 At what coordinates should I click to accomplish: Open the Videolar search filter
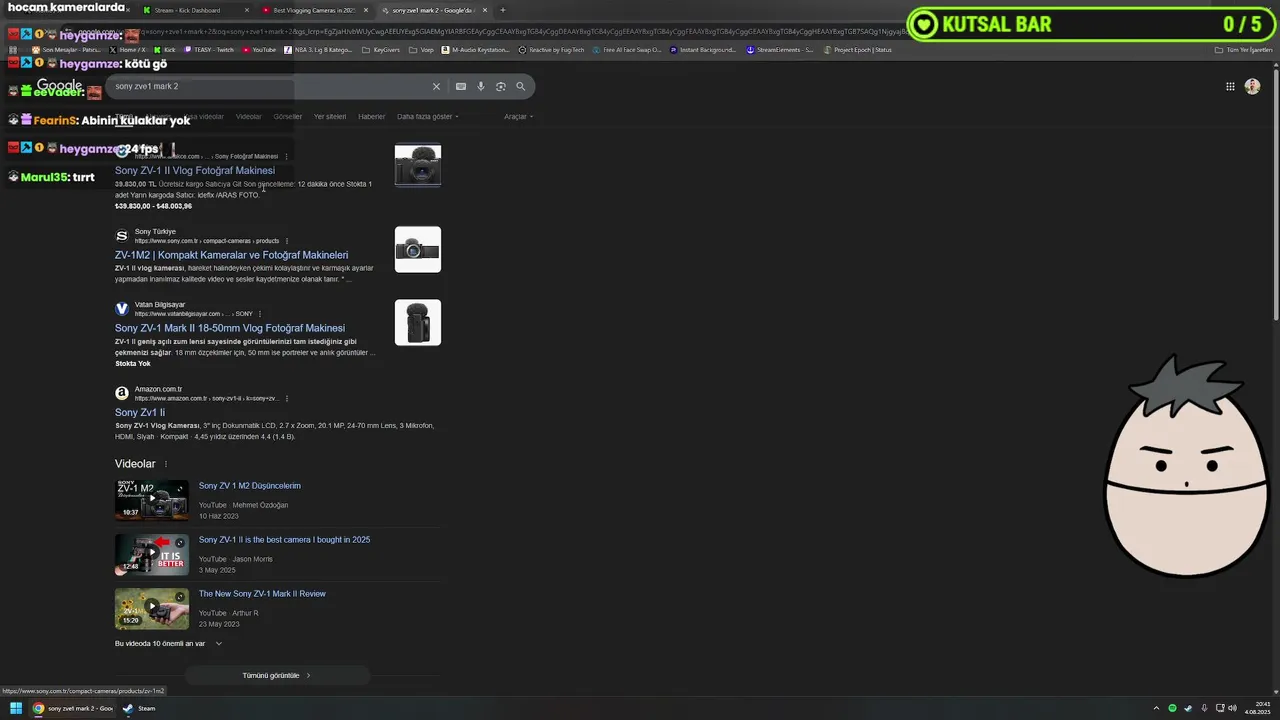[x=248, y=116]
